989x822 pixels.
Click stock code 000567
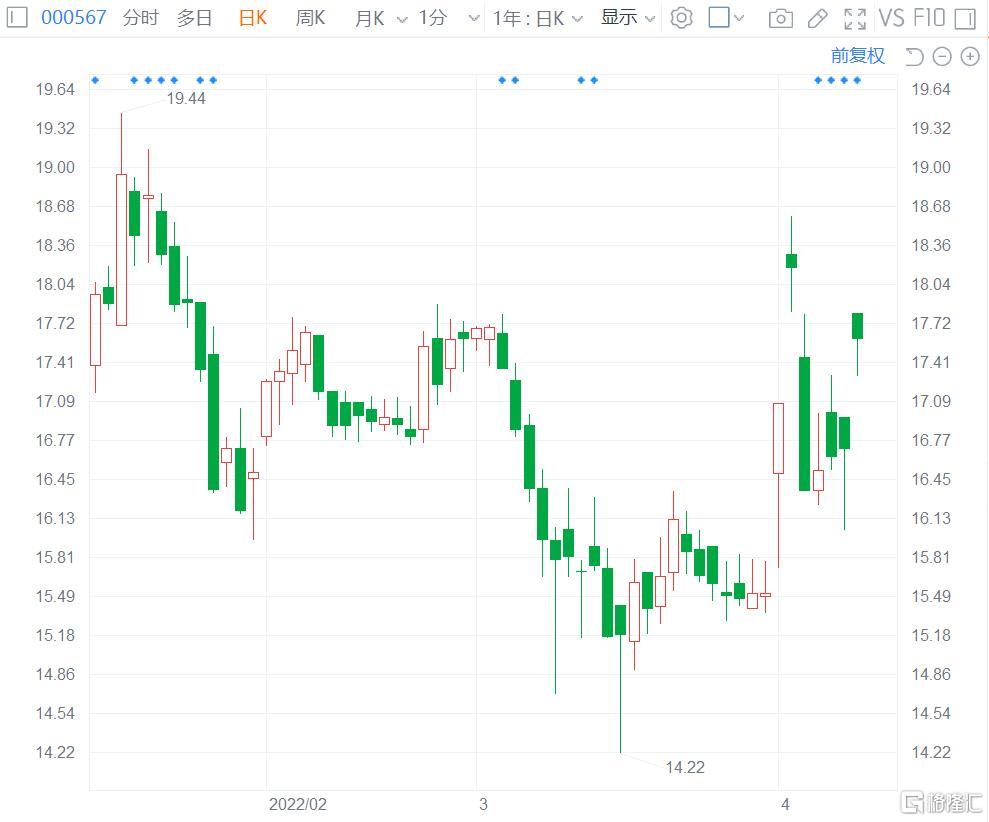coord(74,17)
